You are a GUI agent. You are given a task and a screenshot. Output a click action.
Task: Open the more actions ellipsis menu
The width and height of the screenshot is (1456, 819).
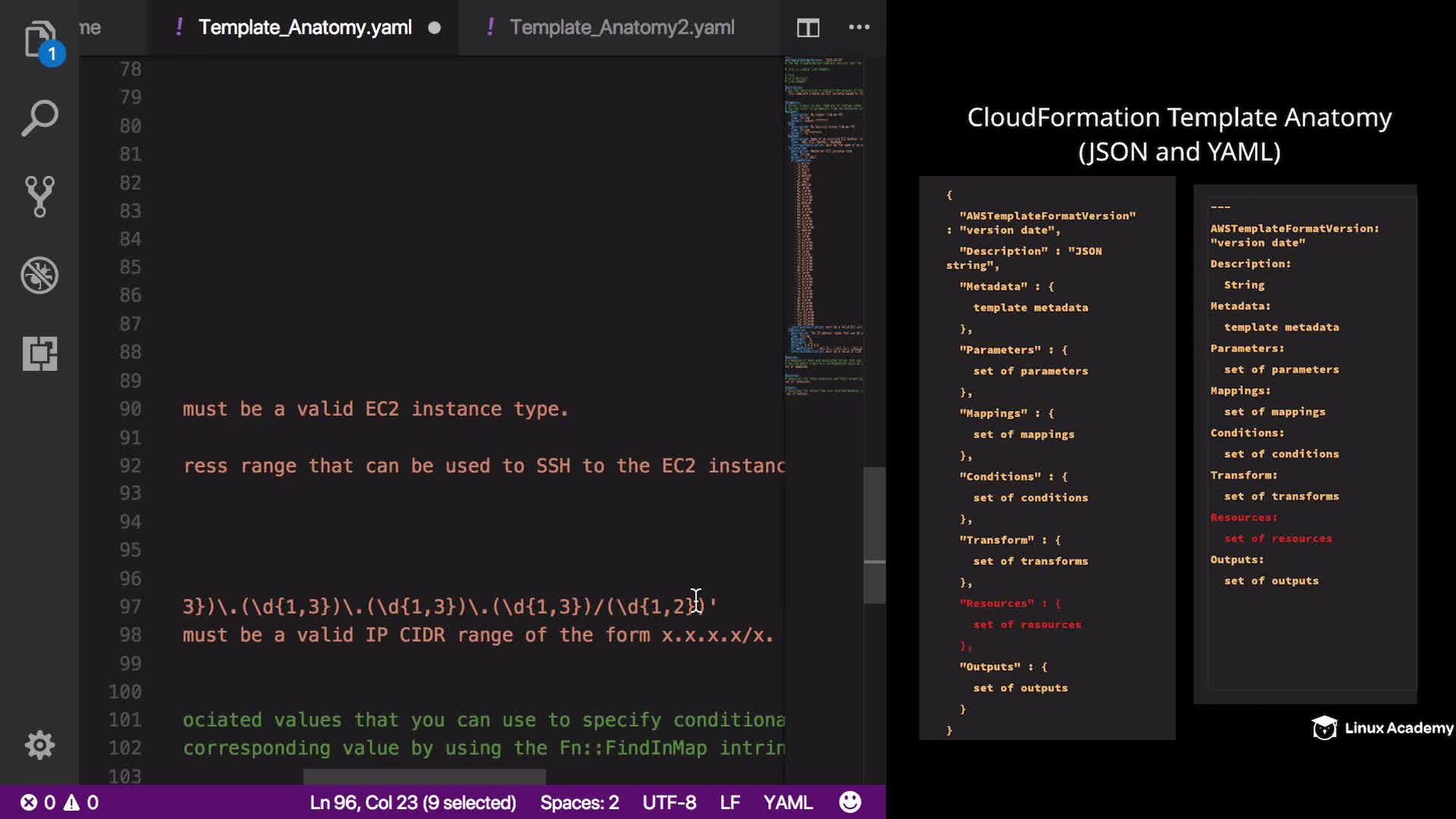pyautogui.click(x=858, y=27)
